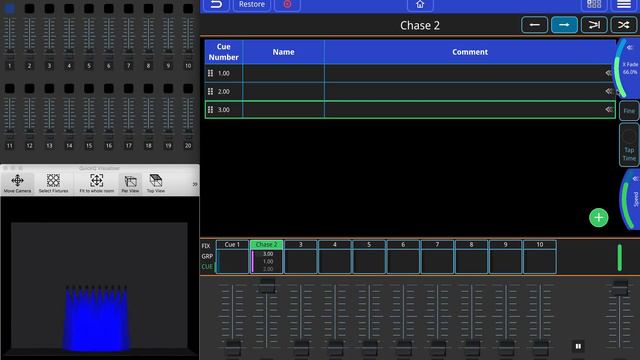
Task: Open the grid layout icon in the top bar
Action: [594, 4]
